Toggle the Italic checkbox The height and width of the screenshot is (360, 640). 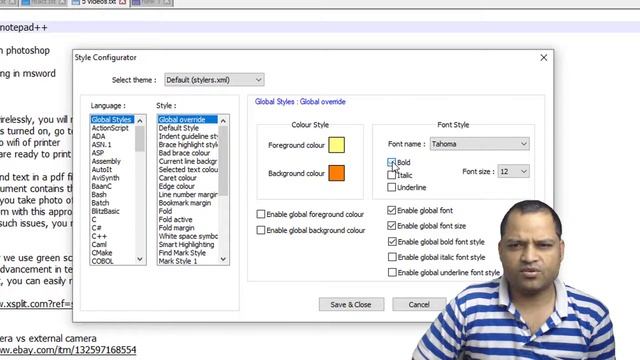click(391, 175)
